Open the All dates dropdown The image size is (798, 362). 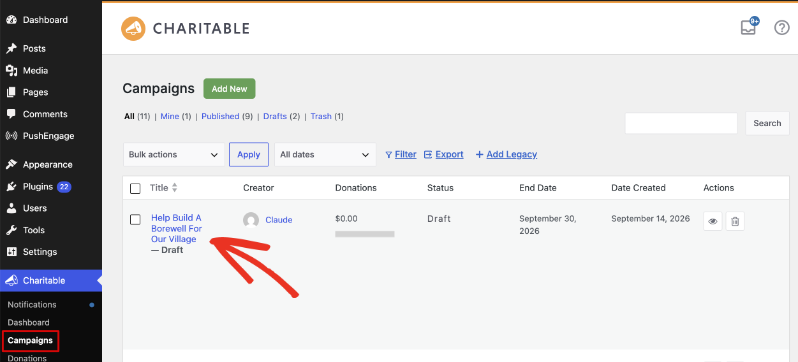[325, 154]
